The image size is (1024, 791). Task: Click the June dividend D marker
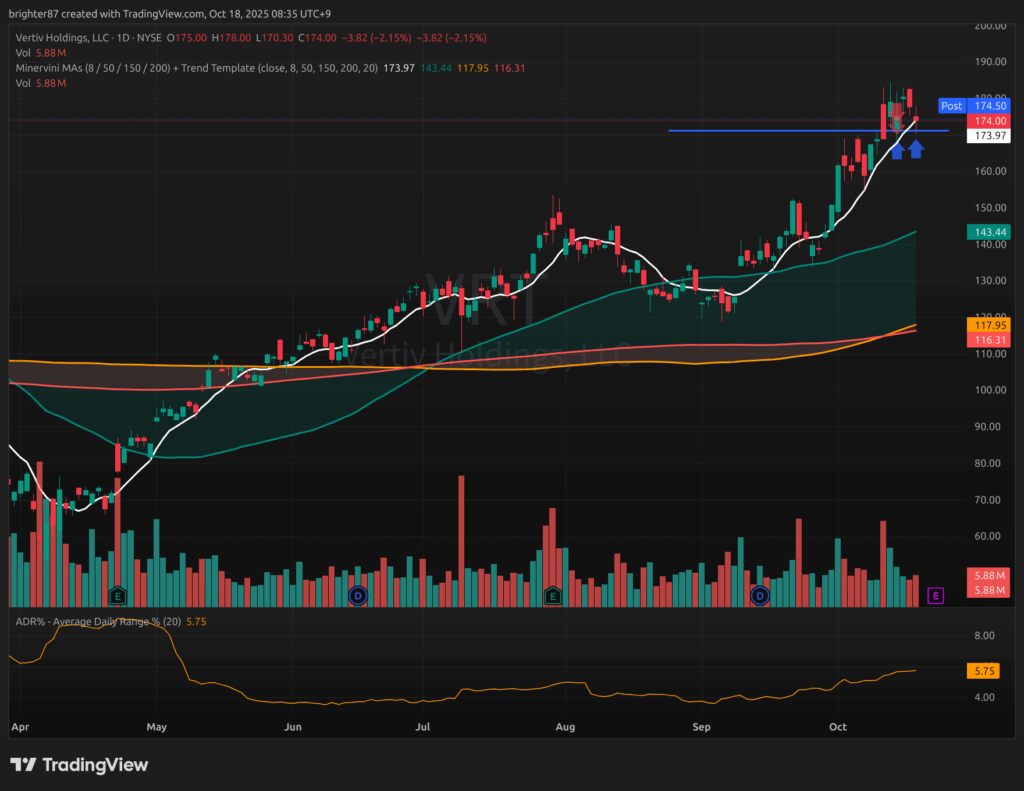357,596
